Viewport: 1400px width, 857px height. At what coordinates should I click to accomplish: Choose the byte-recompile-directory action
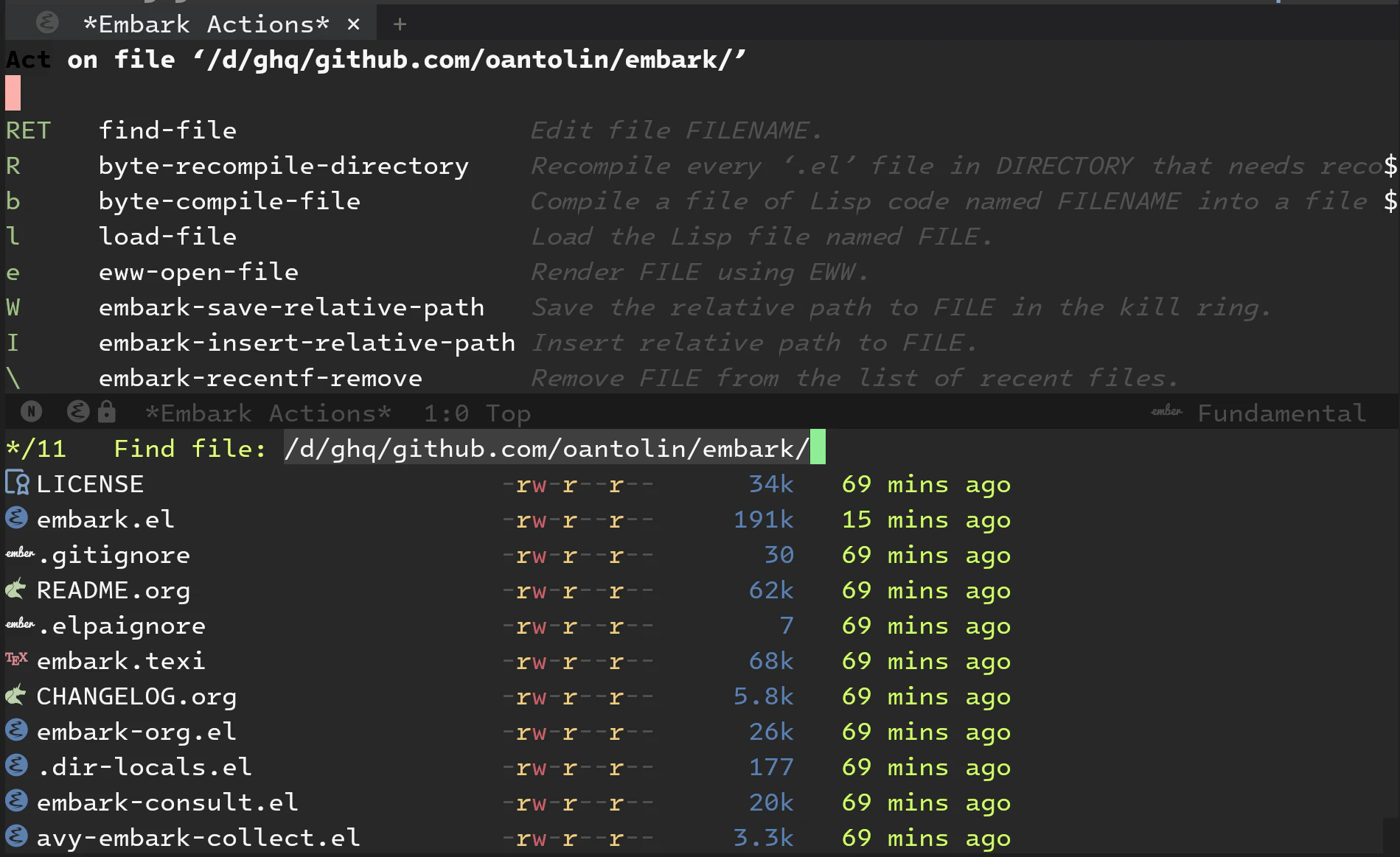click(x=284, y=167)
